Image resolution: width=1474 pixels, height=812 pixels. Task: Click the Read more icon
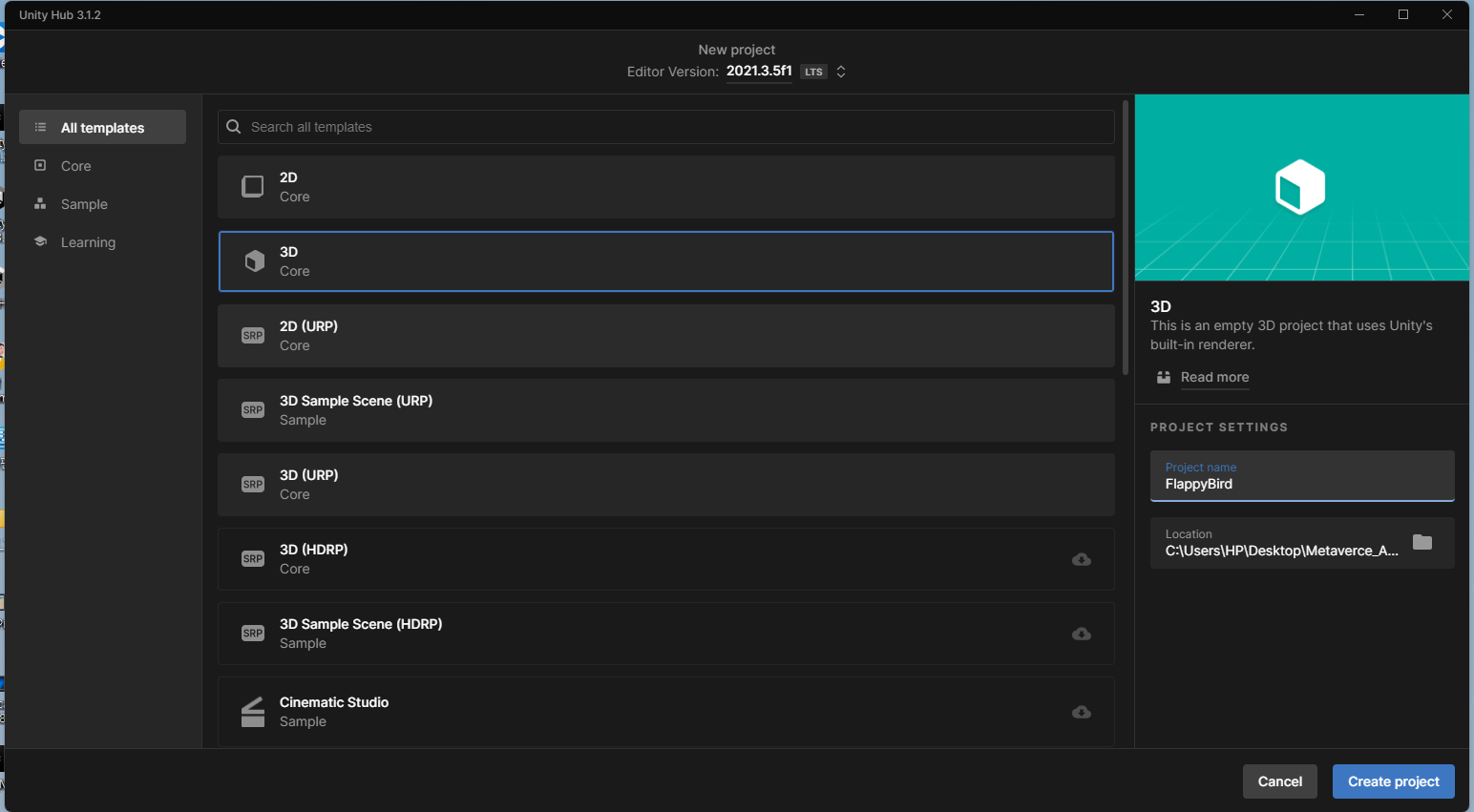coord(1164,377)
